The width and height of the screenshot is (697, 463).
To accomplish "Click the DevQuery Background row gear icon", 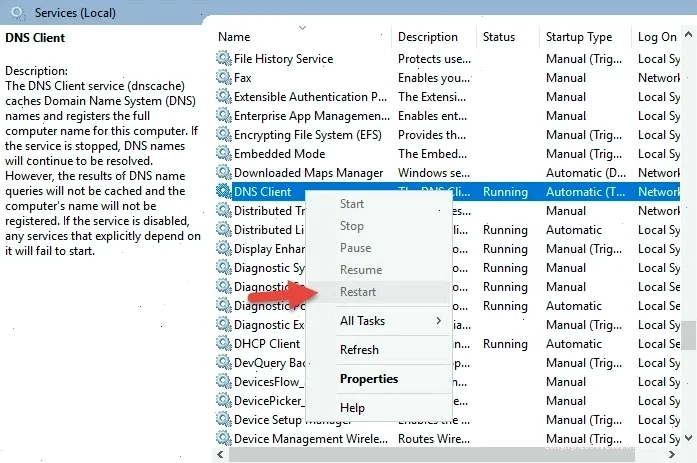I will (x=224, y=363).
